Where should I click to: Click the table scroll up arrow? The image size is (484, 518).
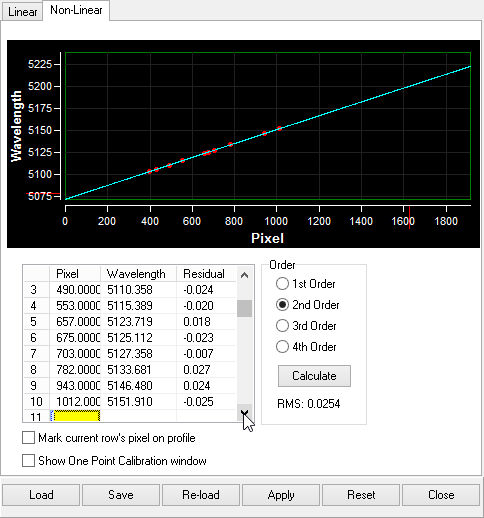(x=244, y=275)
